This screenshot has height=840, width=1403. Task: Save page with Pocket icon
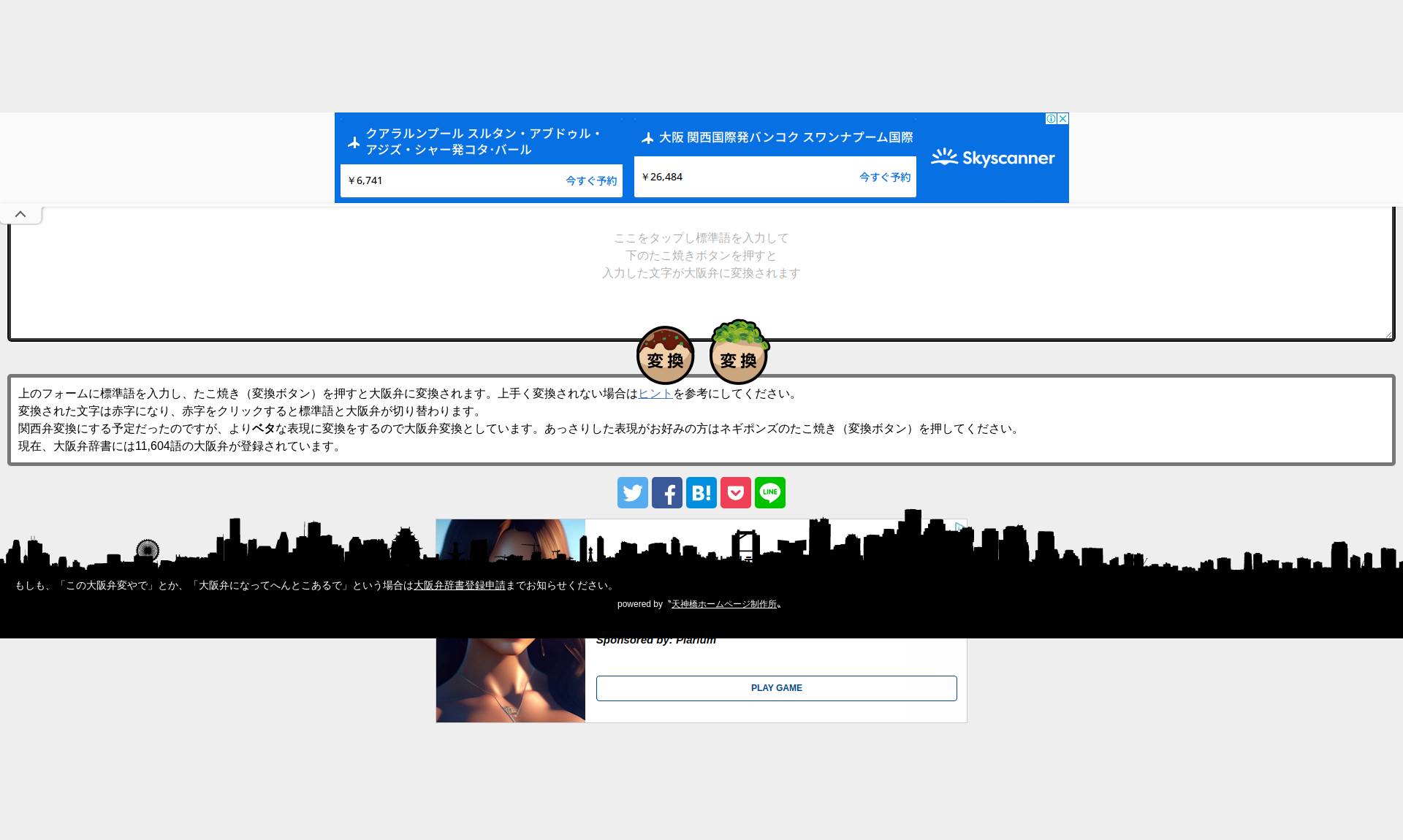click(736, 493)
